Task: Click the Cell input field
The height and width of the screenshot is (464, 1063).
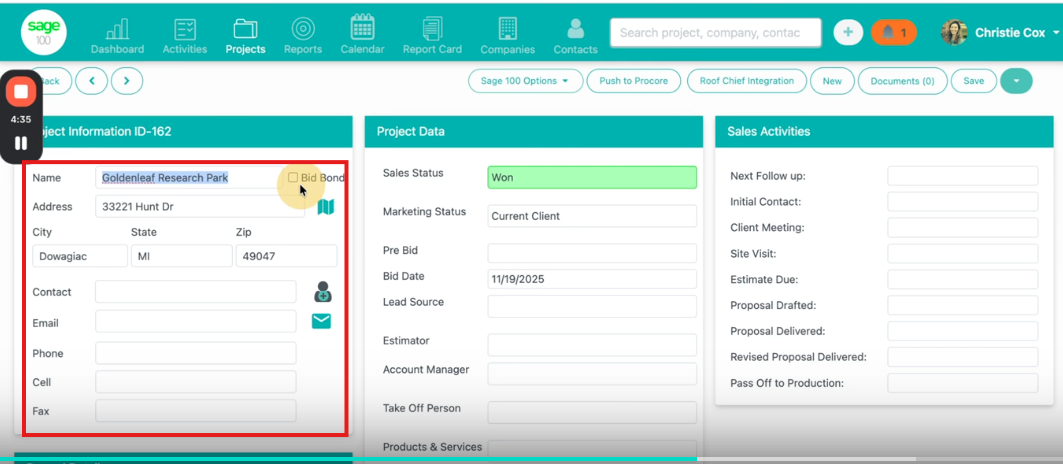Action: 196,382
